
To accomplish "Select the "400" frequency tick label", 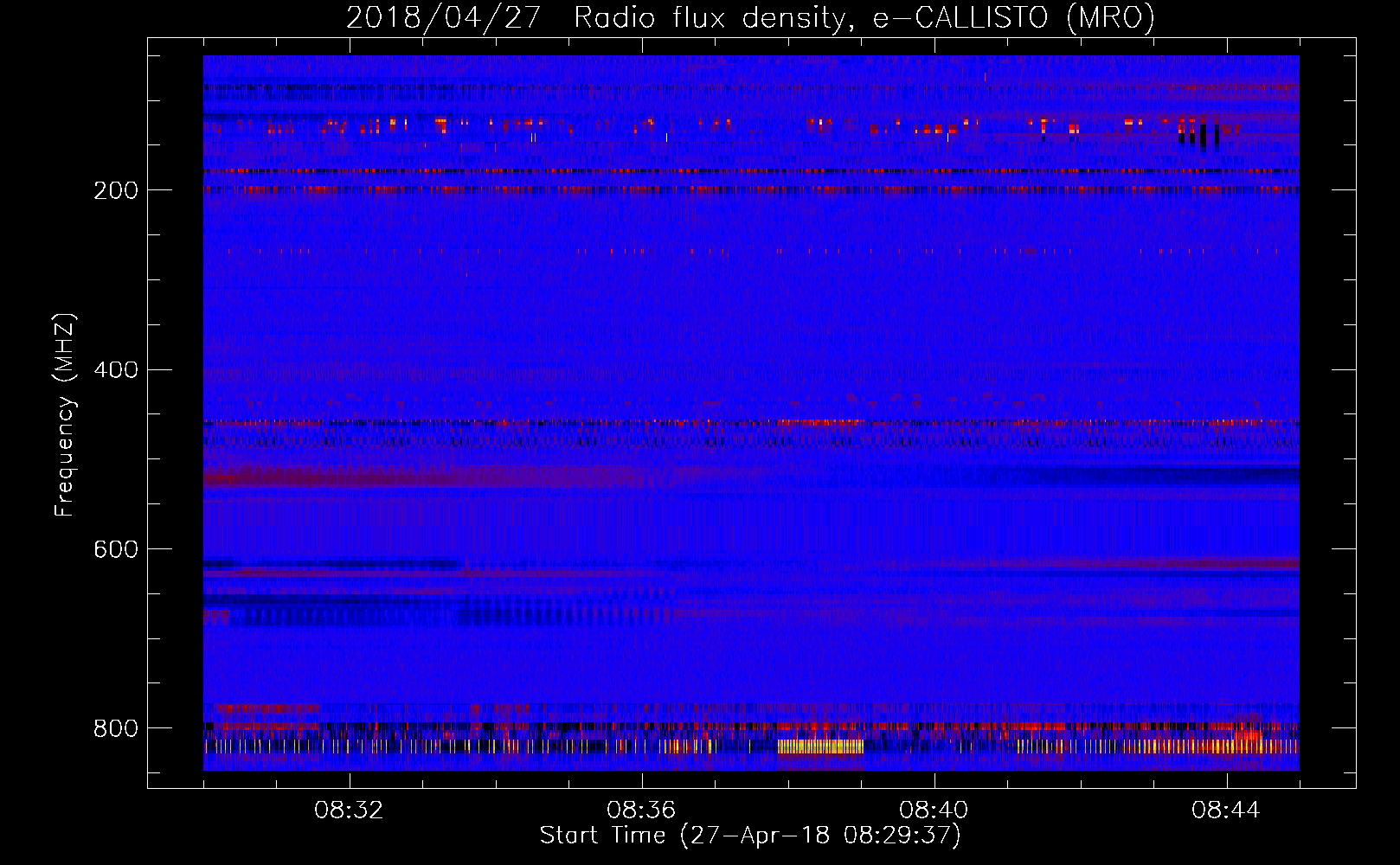I will click(116, 370).
